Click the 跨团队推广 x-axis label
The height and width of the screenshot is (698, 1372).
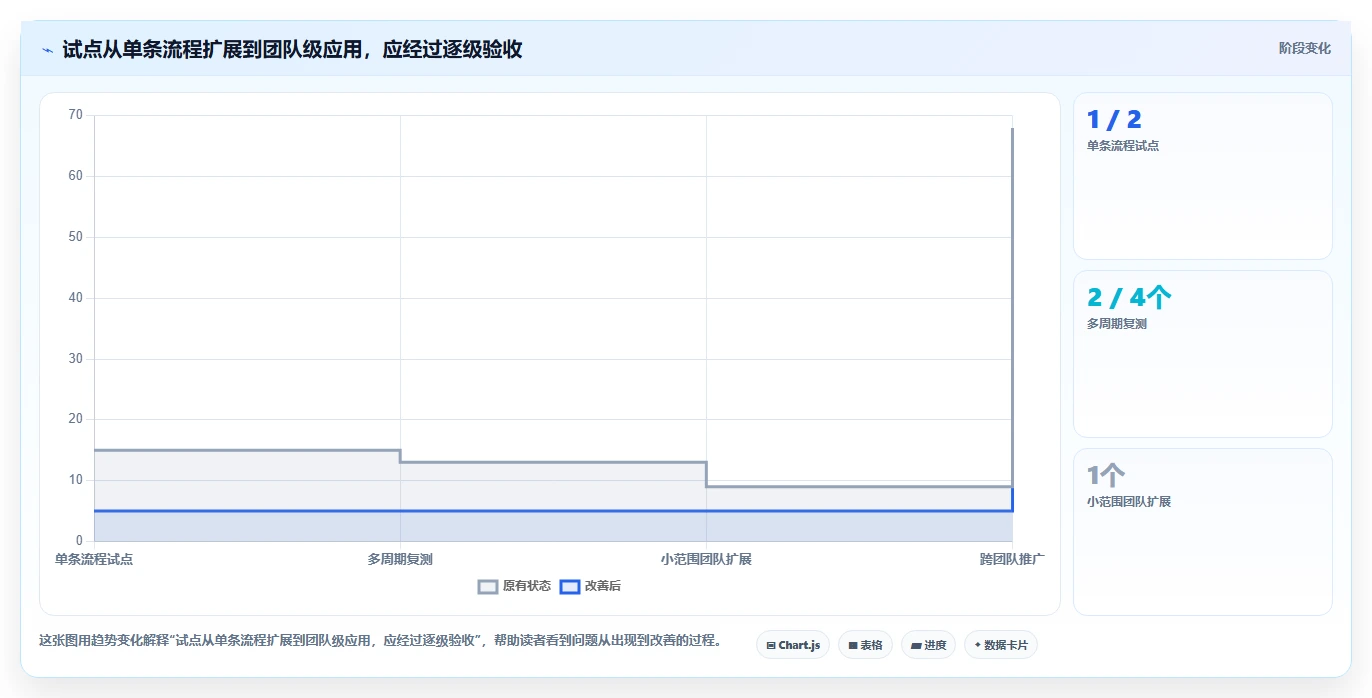coord(1012,559)
